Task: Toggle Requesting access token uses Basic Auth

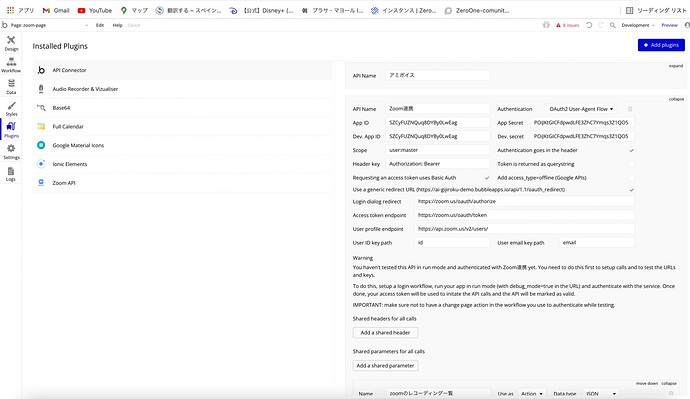Action: point(487,178)
